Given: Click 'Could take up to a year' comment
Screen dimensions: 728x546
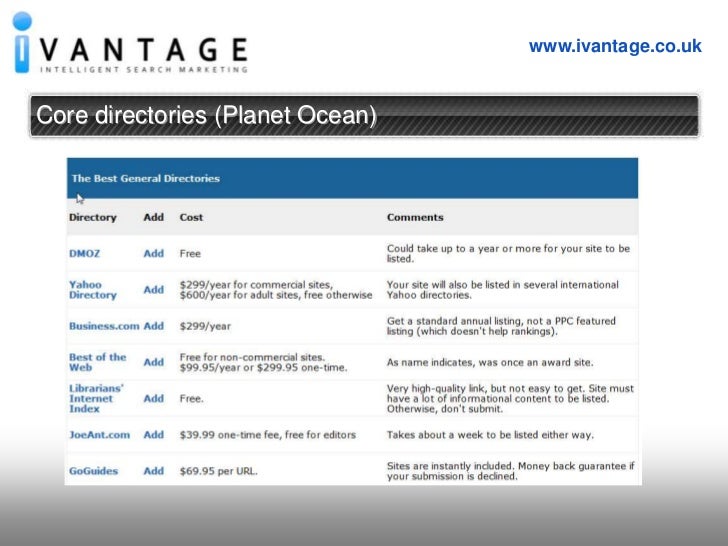Looking at the screenshot, I should tap(508, 254).
